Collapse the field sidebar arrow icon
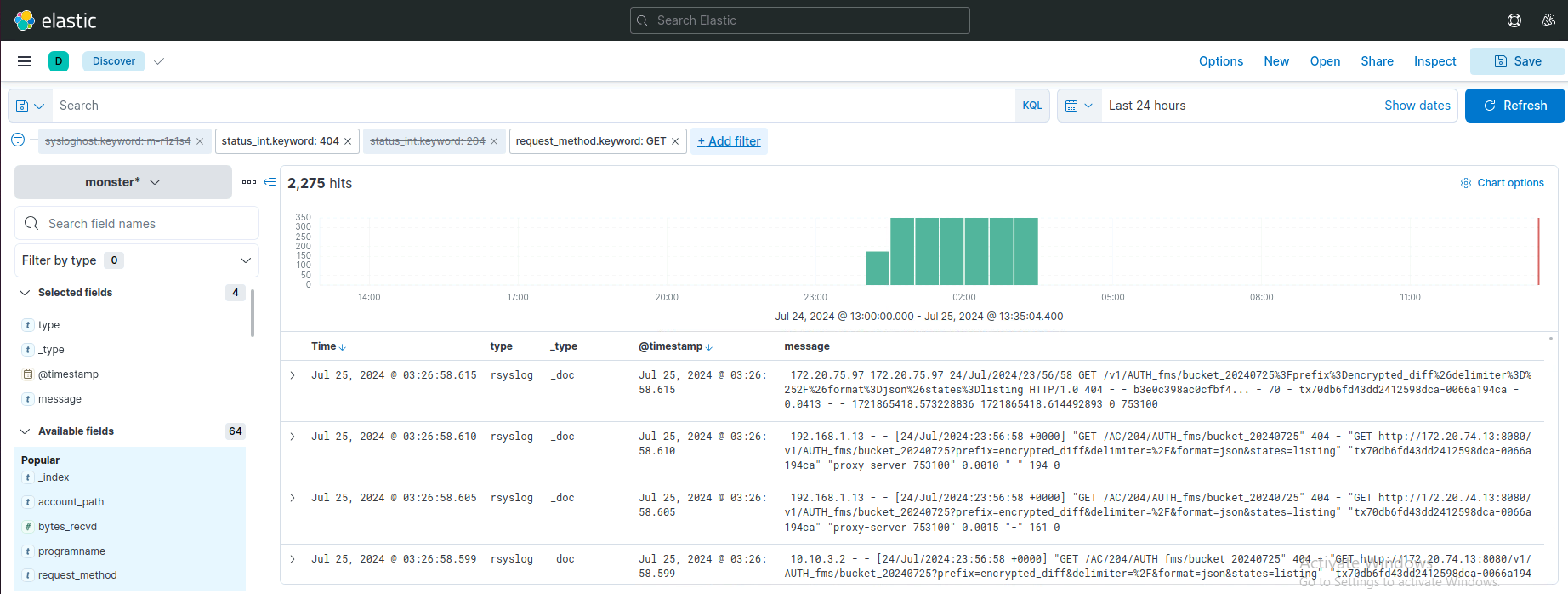The width and height of the screenshot is (1568, 594). (270, 182)
